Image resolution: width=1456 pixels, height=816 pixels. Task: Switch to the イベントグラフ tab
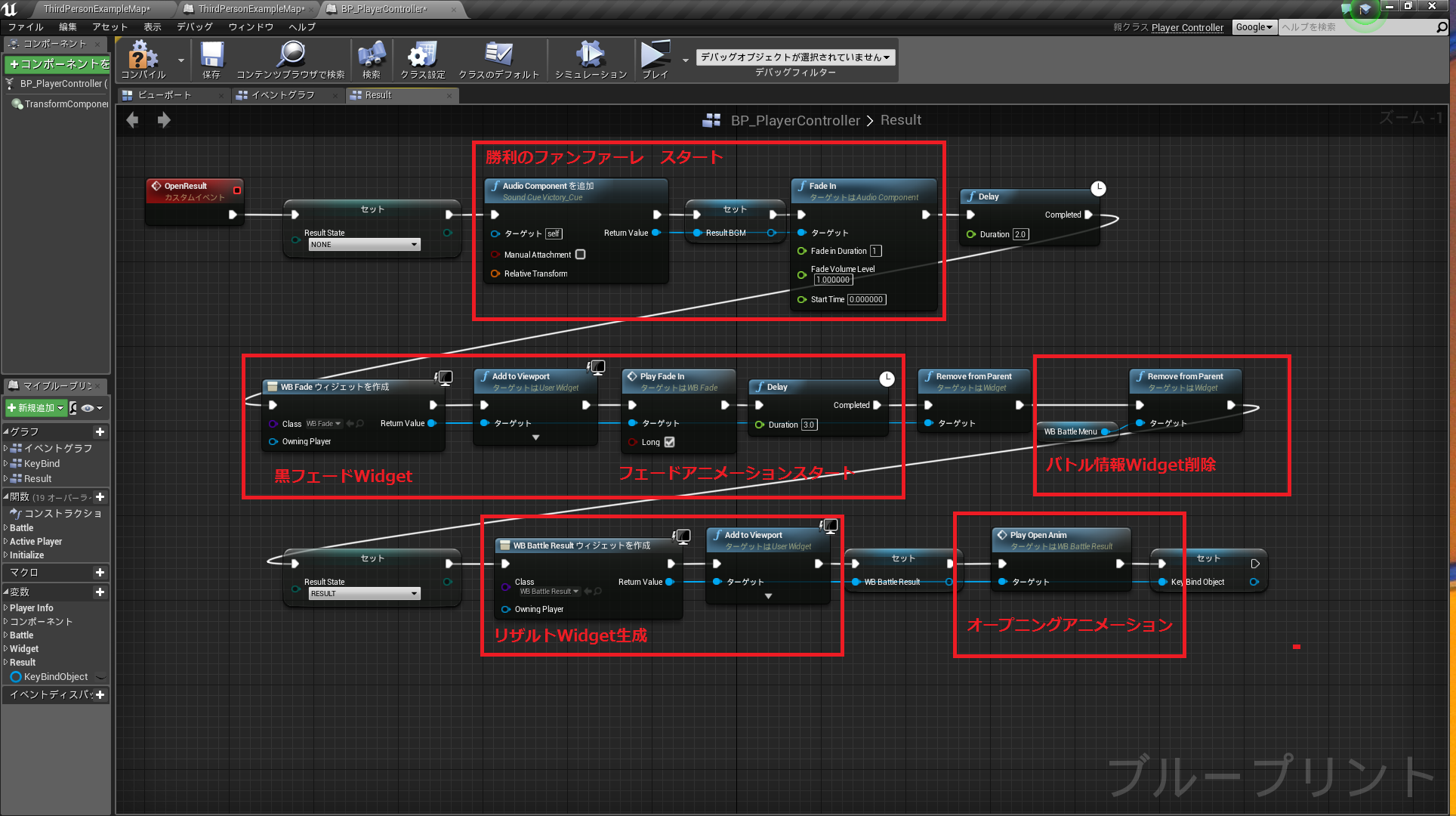[x=282, y=95]
